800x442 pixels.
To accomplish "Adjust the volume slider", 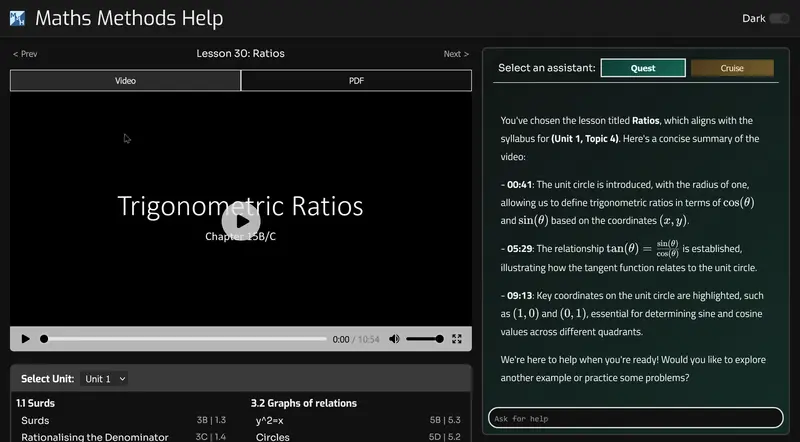I will [425, 339].
